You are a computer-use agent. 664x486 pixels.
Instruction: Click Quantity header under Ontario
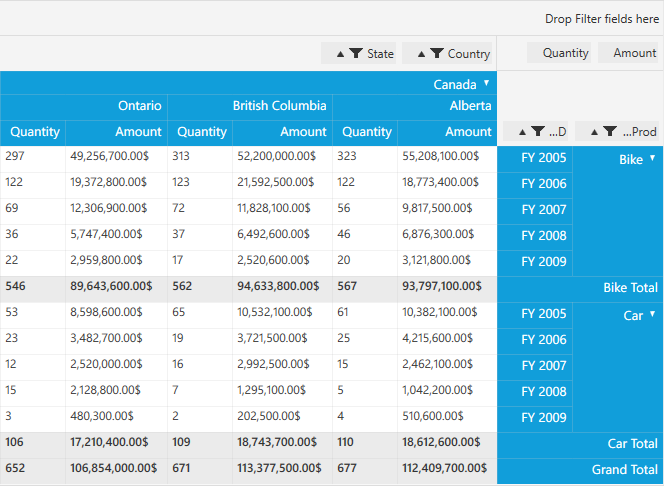(x=33, y=132)
